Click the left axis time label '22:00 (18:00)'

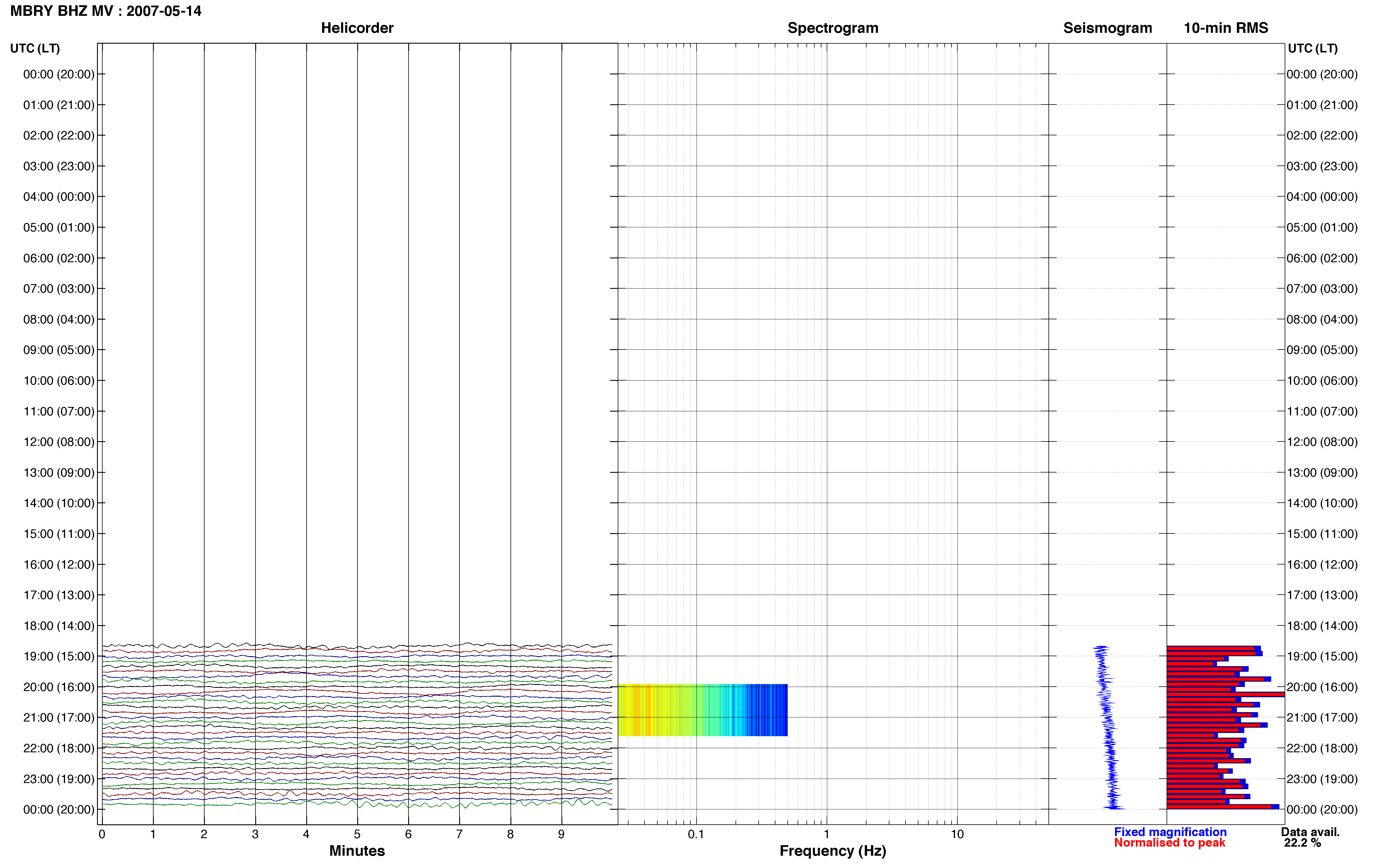pos(59,748)
